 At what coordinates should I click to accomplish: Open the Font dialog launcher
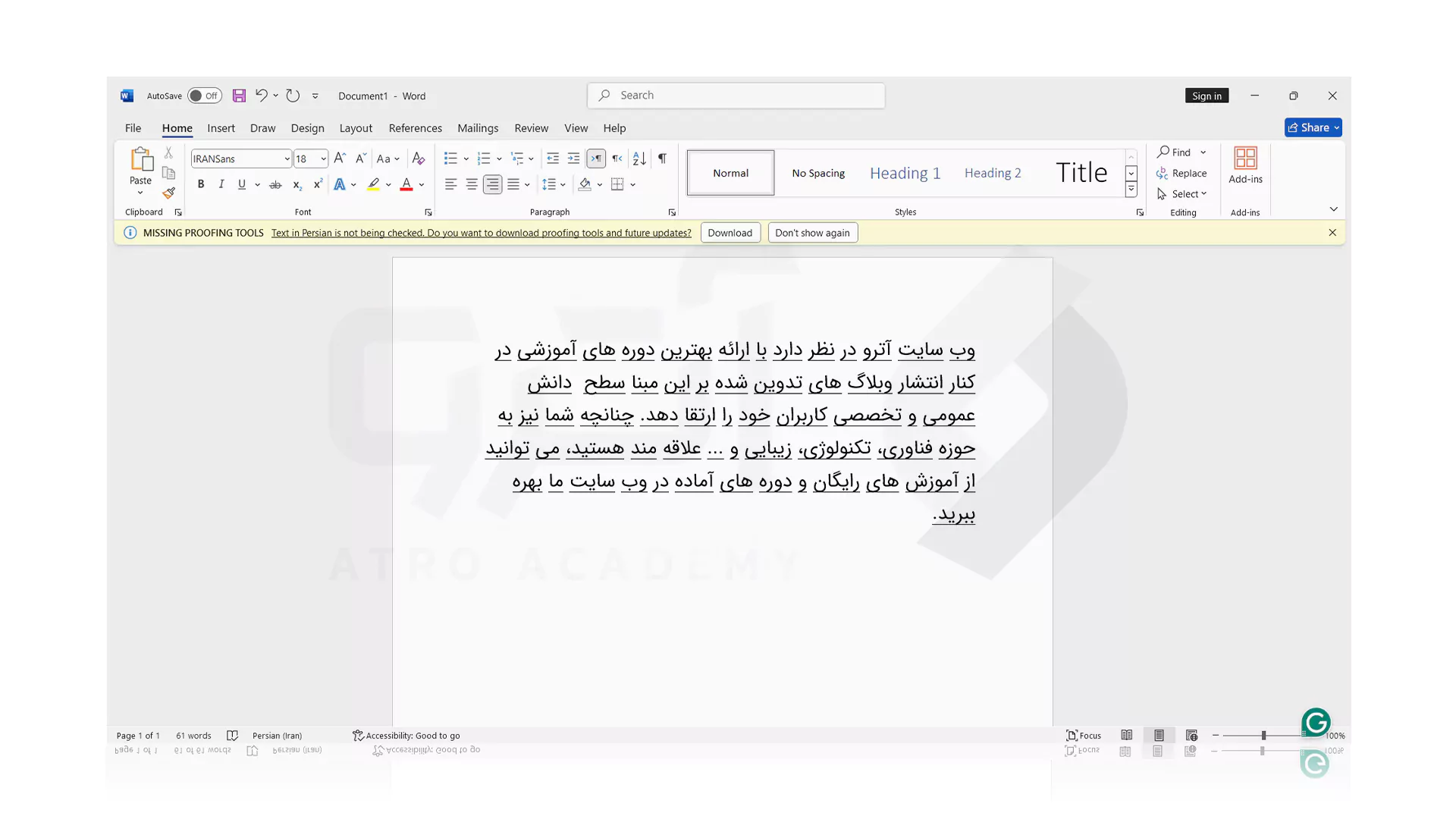click(428, 212)
